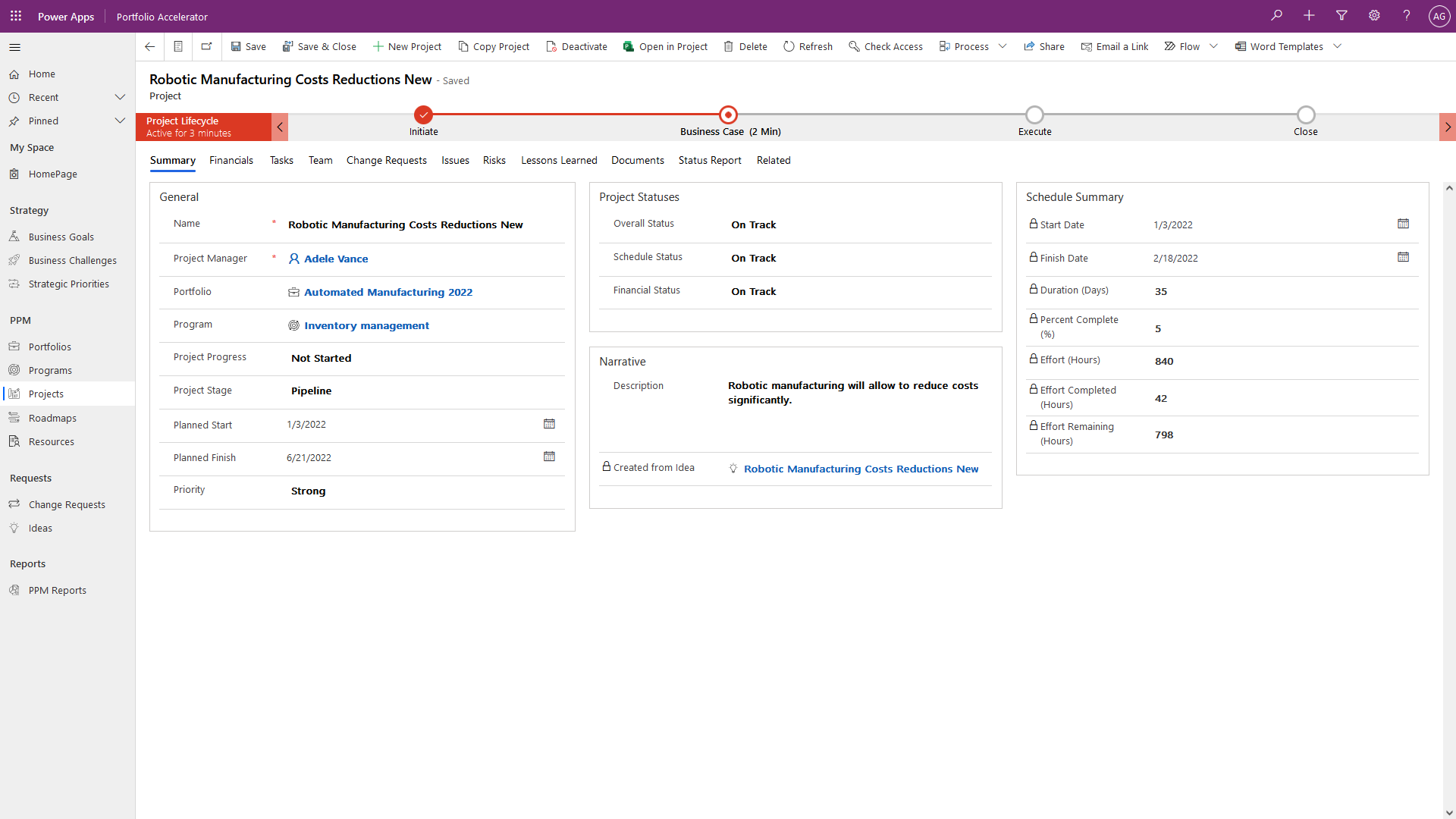Open the Status Report tab
Screen dimensions: 1456x819
coord(710,160)
